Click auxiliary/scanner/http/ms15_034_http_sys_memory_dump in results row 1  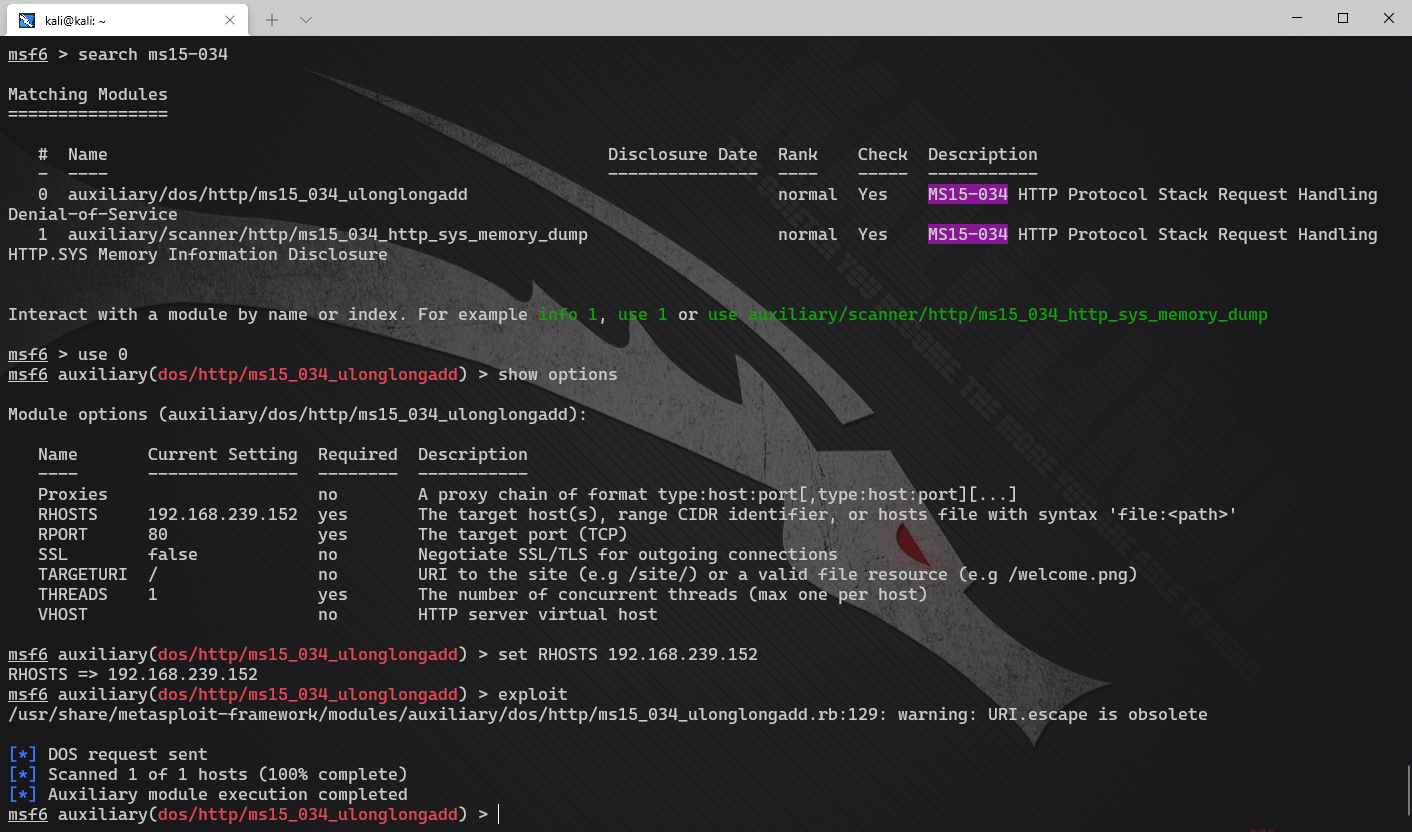tap(328, 234)
